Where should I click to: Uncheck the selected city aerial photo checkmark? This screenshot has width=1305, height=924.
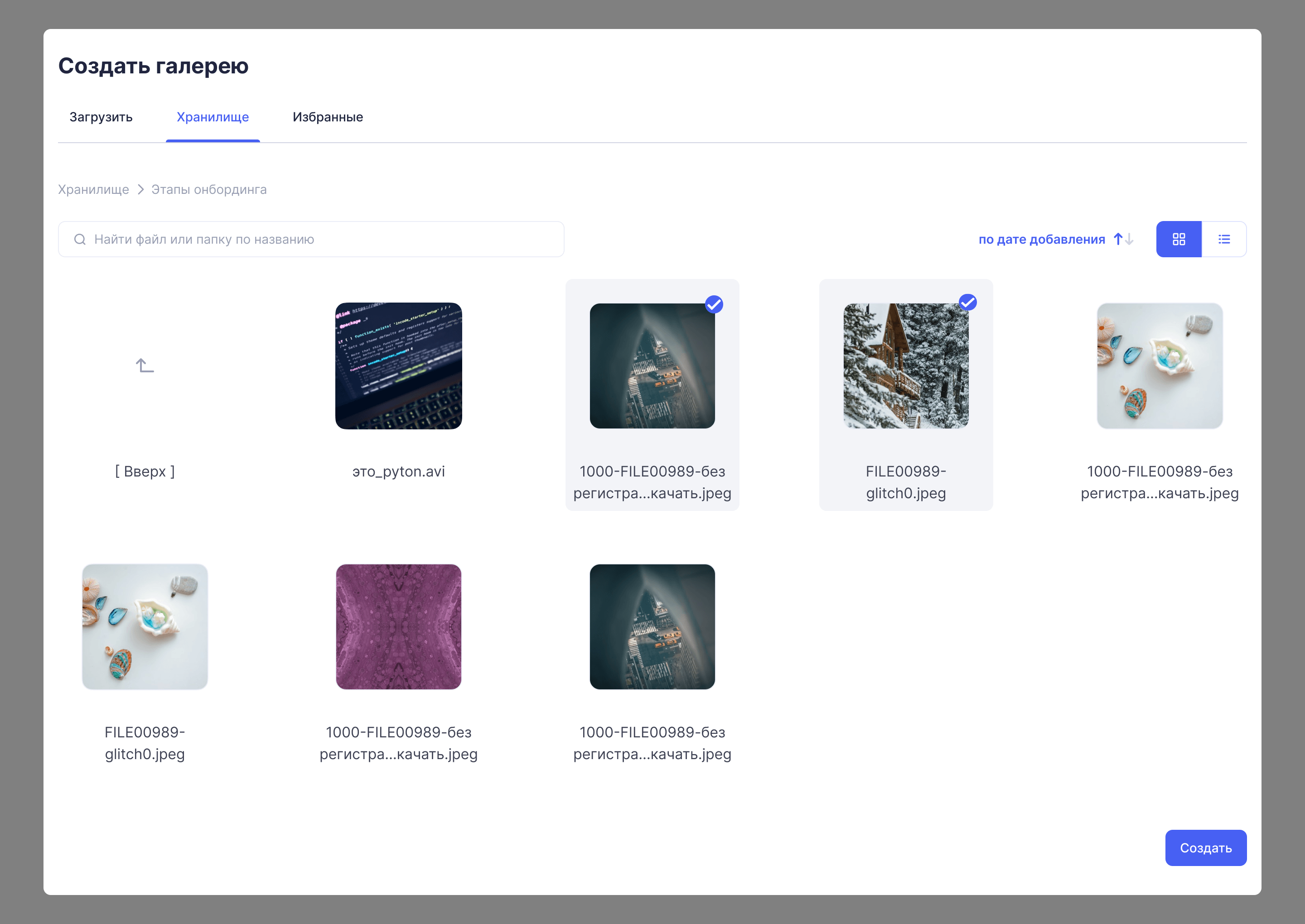pyautogui.click(x=714, y=304)
